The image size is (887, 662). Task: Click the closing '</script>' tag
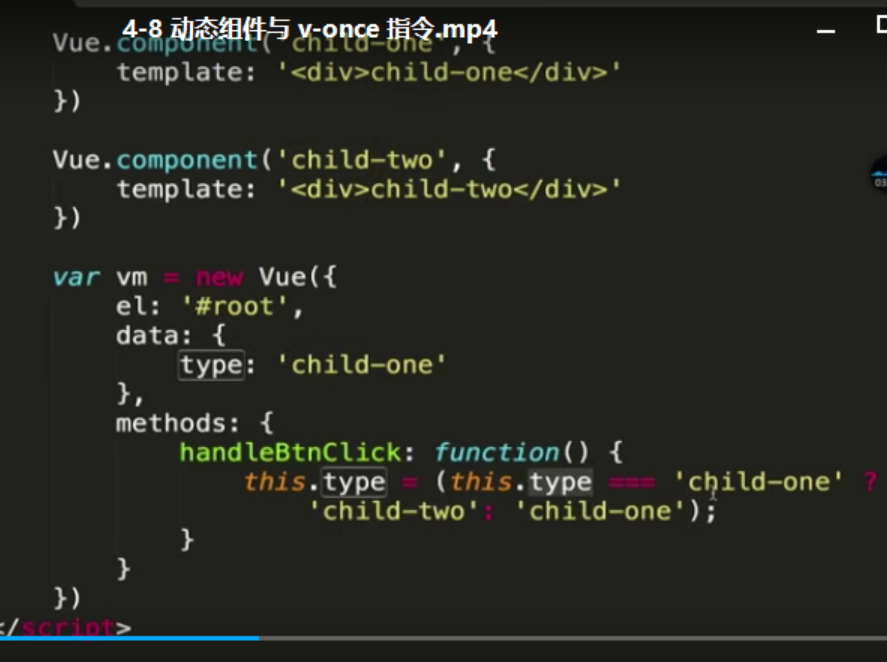click(x=65, y=627)
